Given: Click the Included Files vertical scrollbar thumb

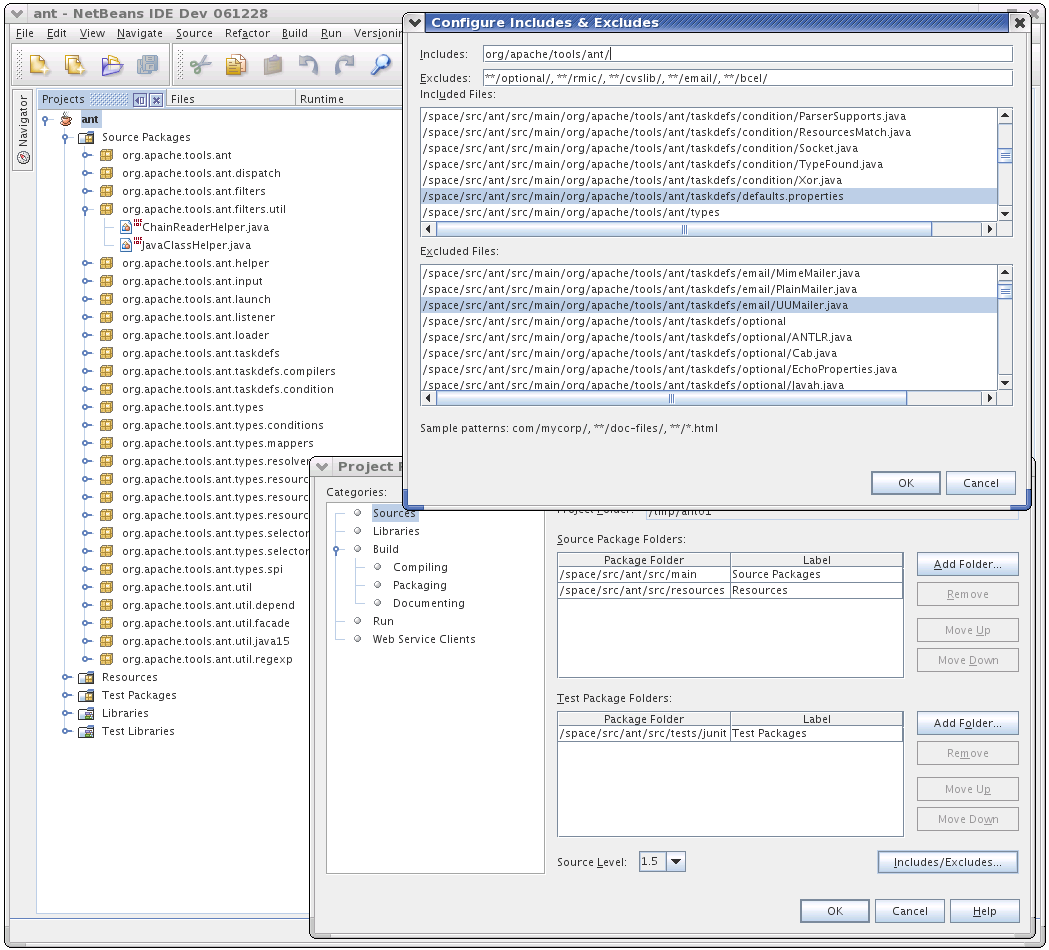Looking at the screenshot, I should point(1005,156).
